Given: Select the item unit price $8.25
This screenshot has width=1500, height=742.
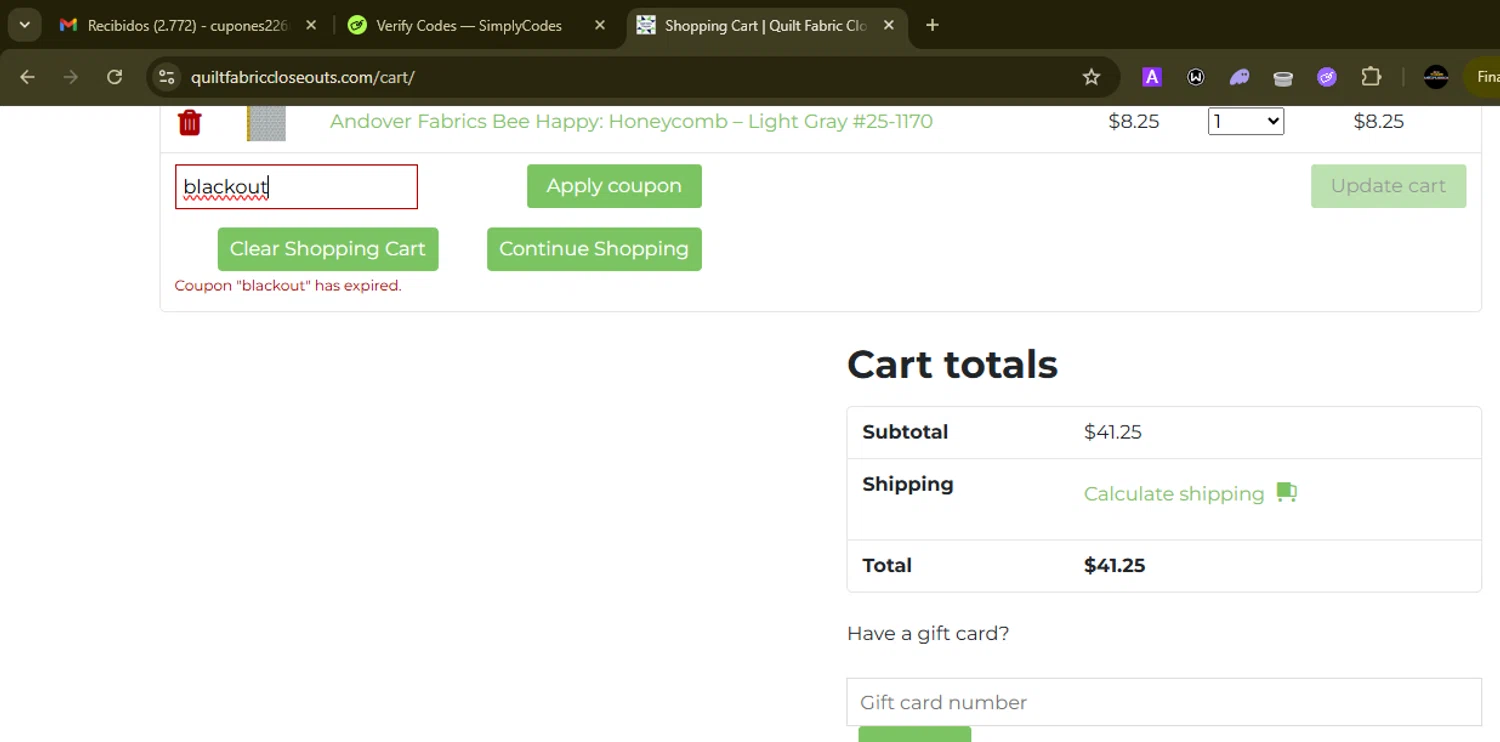Looking at the screenshot, I should pos(1134,121).
